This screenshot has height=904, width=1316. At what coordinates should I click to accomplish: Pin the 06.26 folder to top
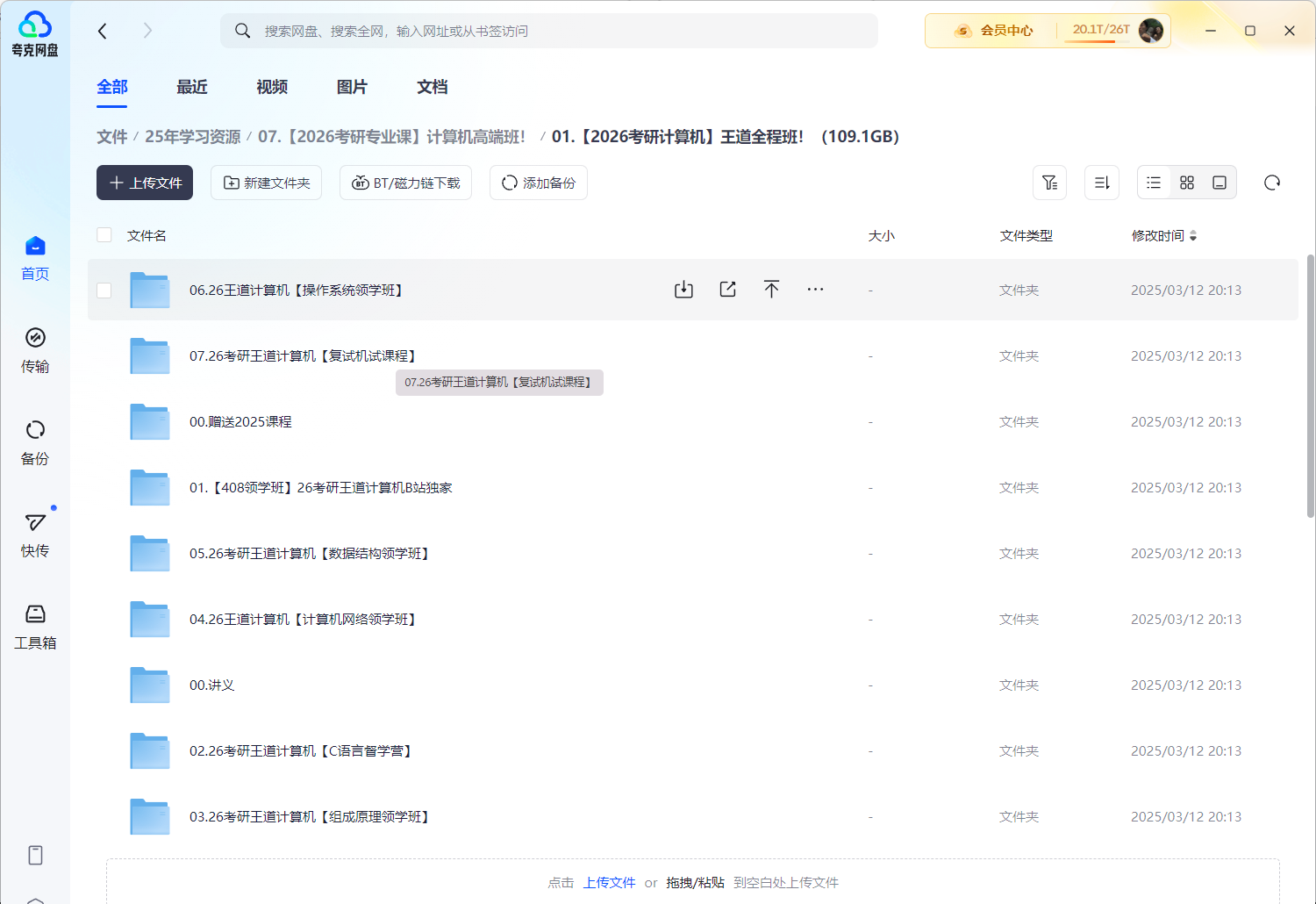tap(771, 290)
